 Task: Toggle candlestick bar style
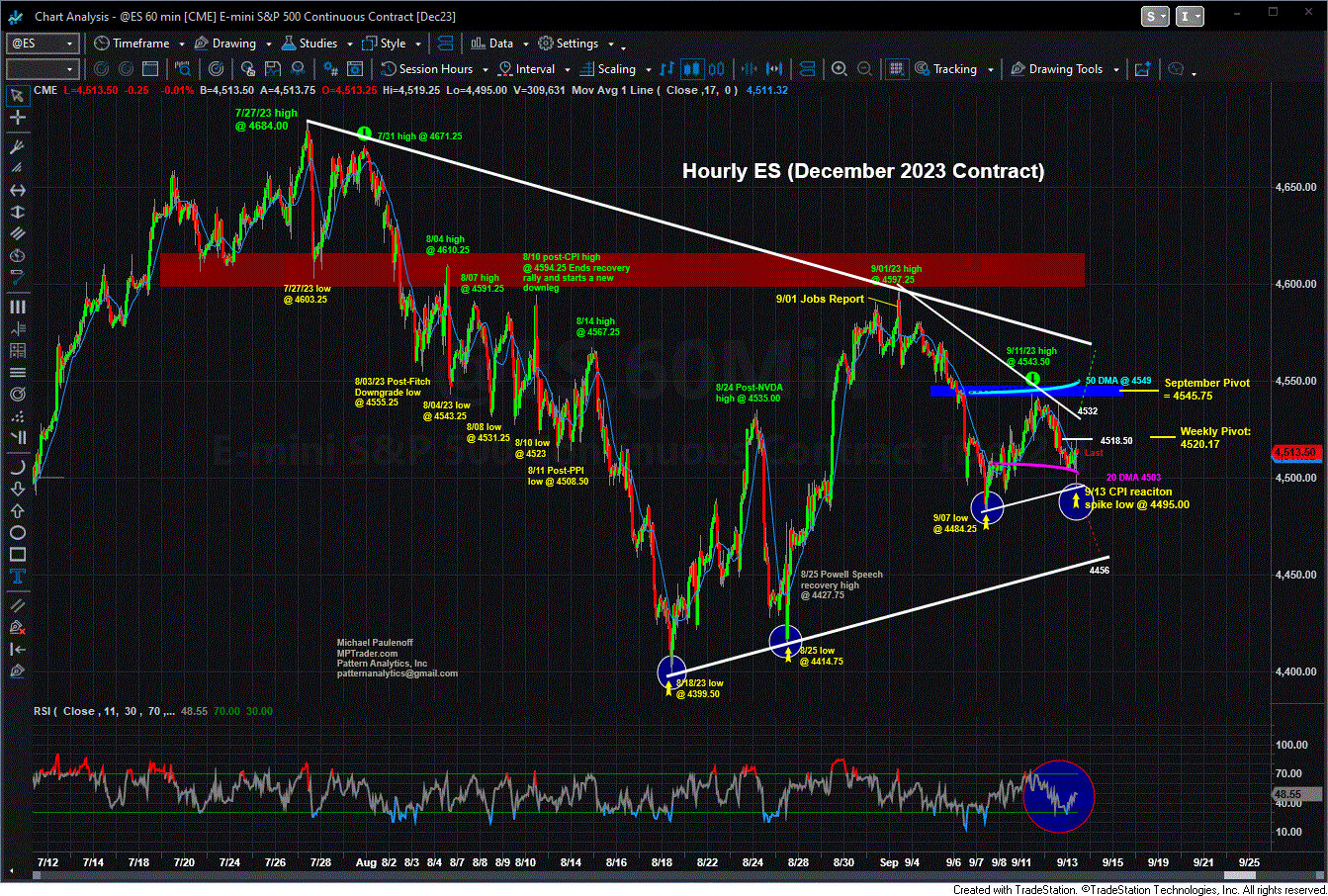click(692, 68)
